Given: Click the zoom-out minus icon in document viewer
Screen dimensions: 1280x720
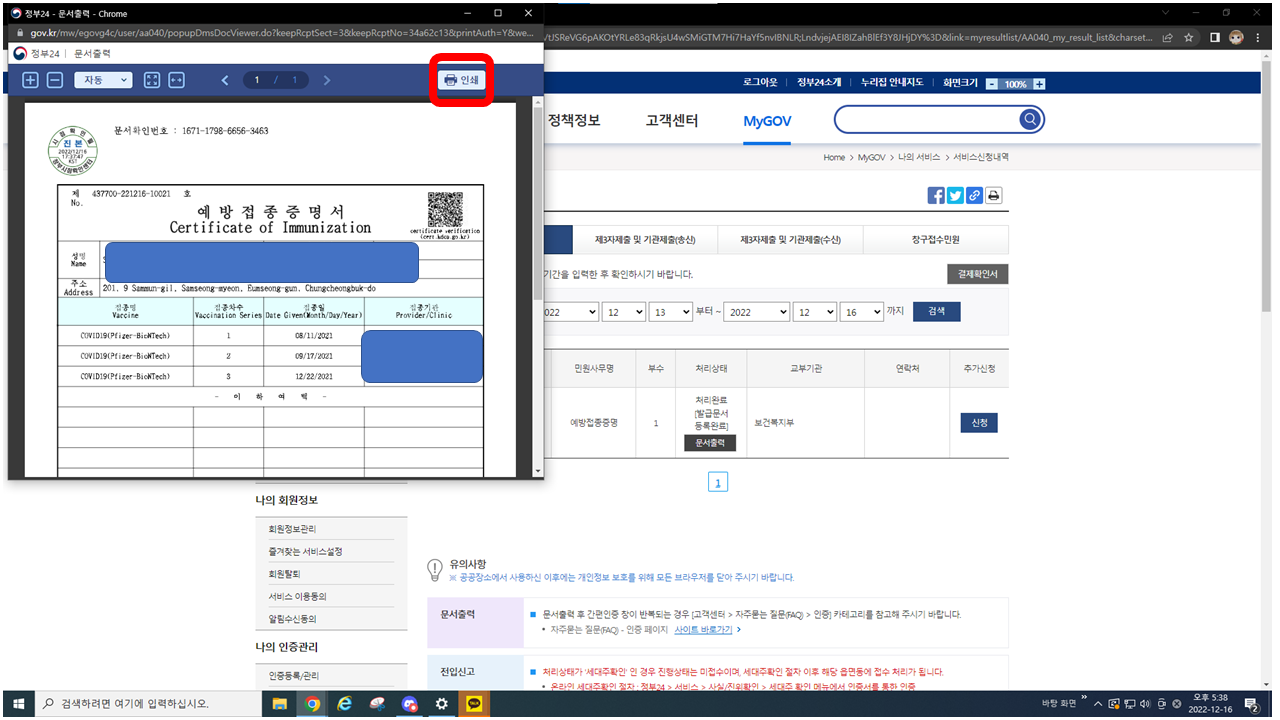Looking at the screenshot, I should pos(55,80).
